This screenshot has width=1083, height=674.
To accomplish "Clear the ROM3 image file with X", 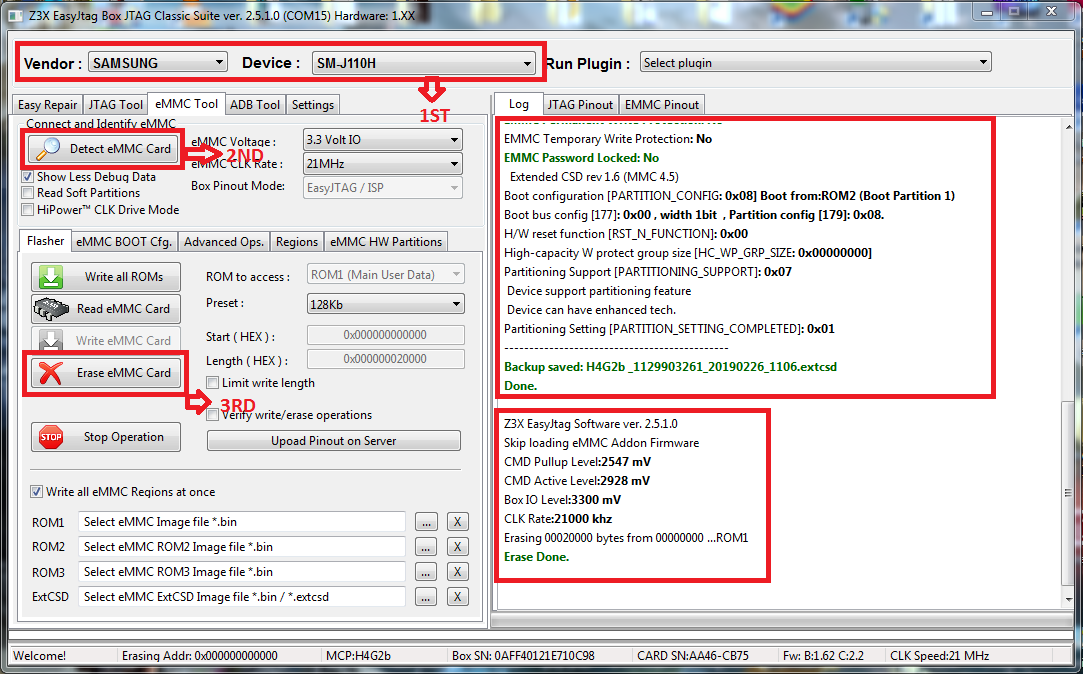I will pos(457,572).
